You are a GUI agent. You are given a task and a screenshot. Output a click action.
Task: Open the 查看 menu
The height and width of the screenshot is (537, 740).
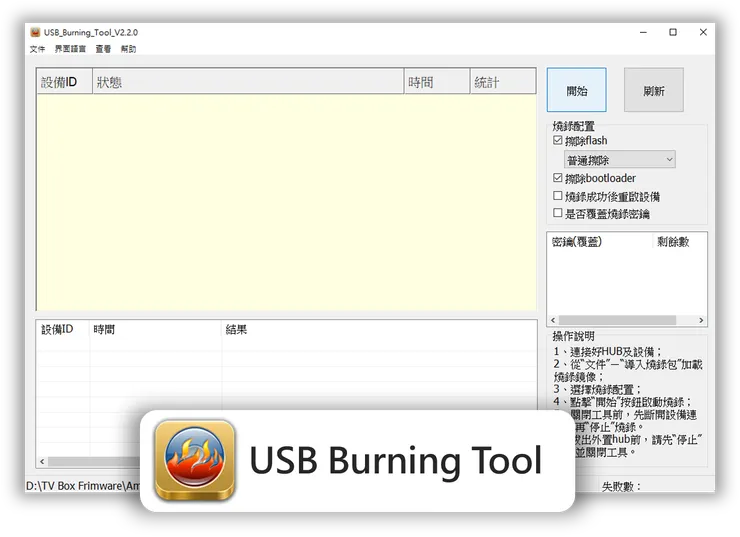(x=103, y=49)
